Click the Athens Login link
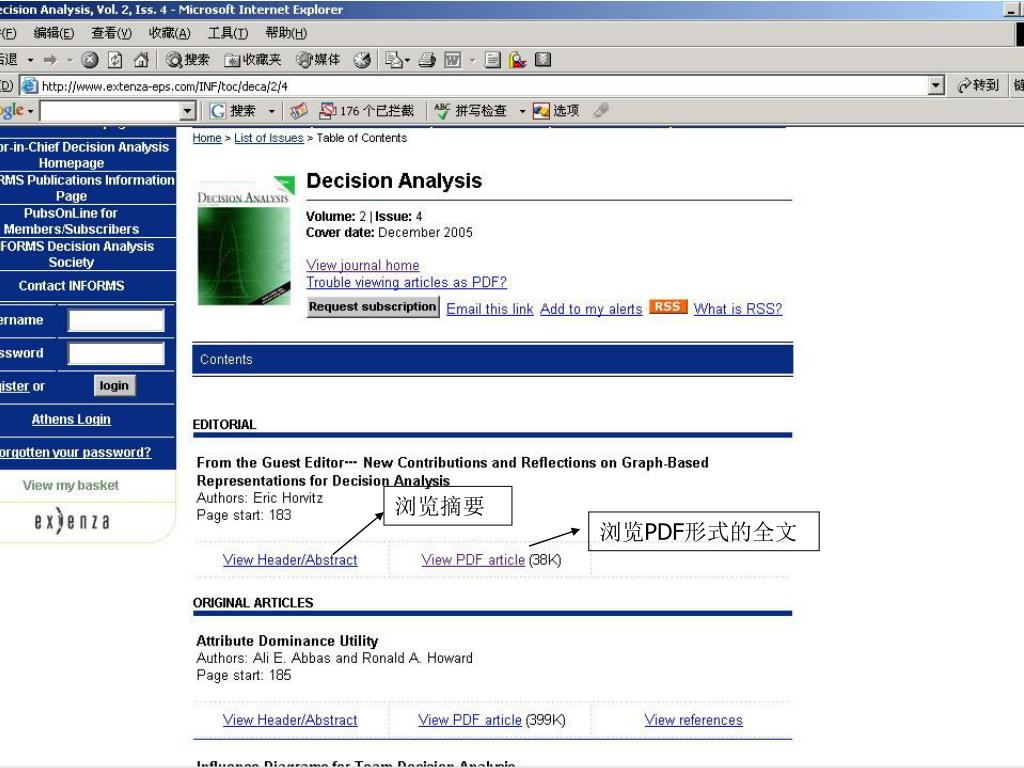 71,419
